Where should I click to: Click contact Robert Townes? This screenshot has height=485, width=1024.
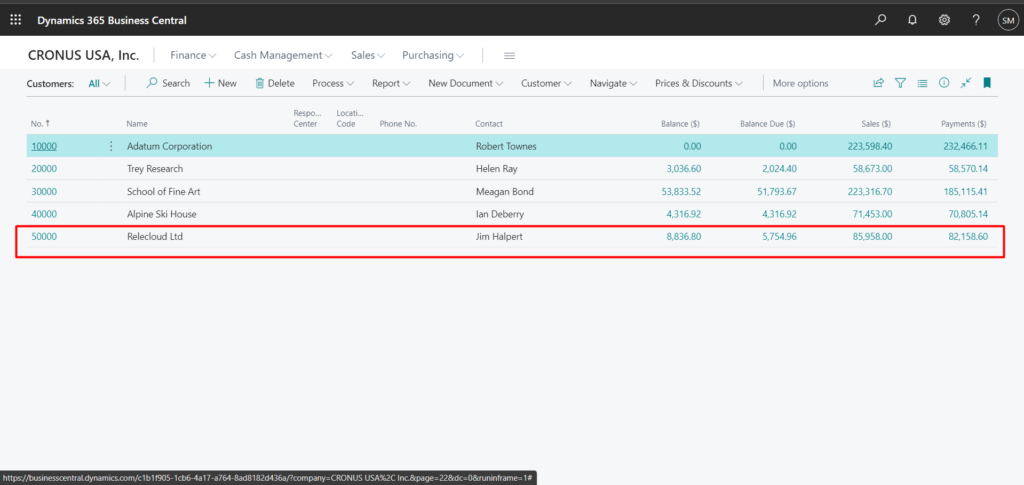506,146
